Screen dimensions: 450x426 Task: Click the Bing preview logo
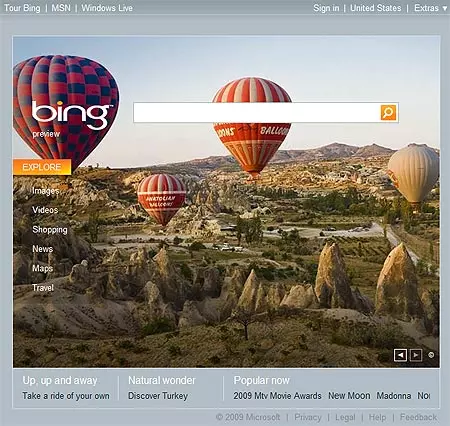(x=71, y=118)
